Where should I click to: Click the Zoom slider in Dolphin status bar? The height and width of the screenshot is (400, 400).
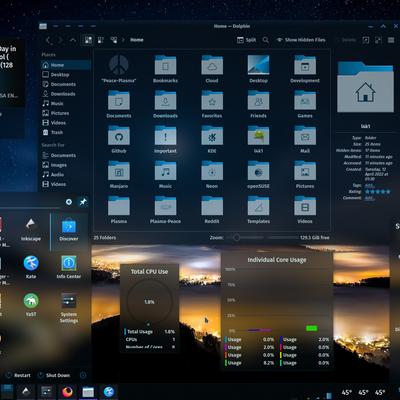[245, 238]
